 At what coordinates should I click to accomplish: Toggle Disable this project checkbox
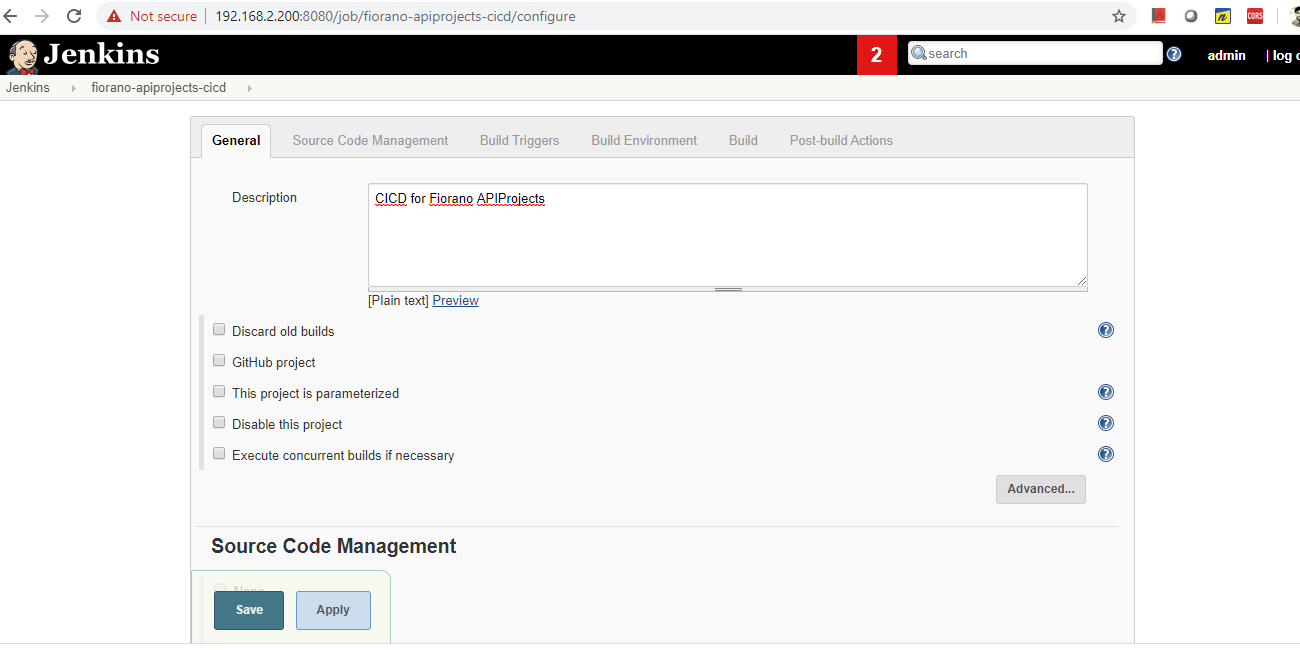click(x=219, y=422)
